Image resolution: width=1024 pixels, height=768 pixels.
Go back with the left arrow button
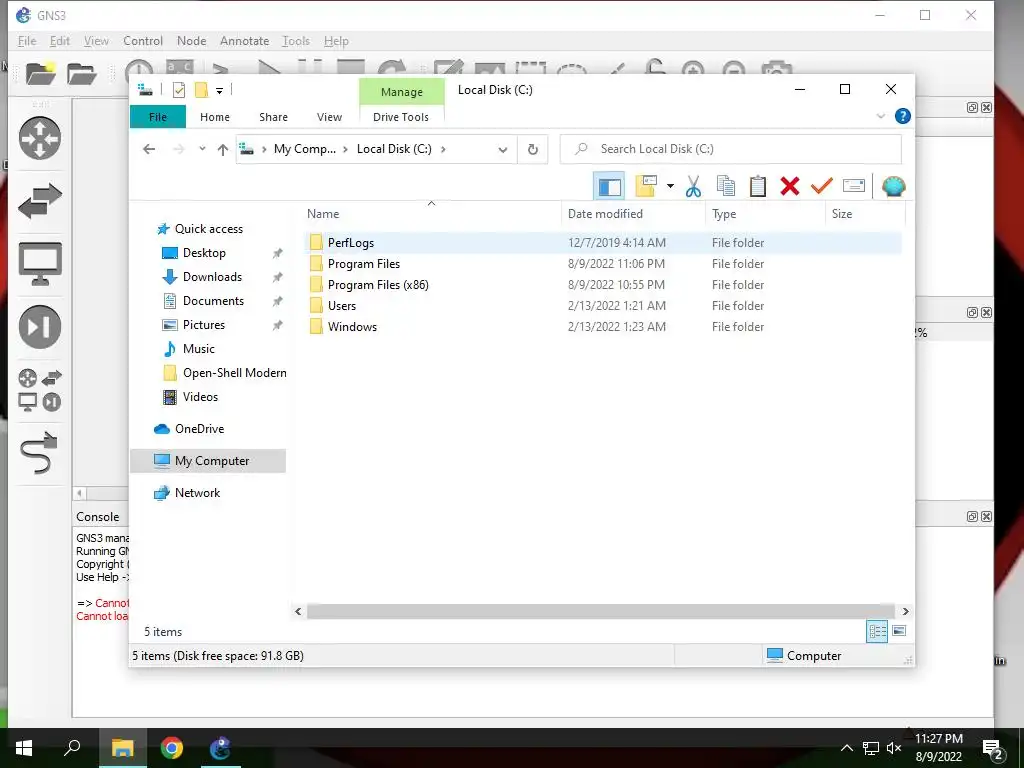point(149,150)
